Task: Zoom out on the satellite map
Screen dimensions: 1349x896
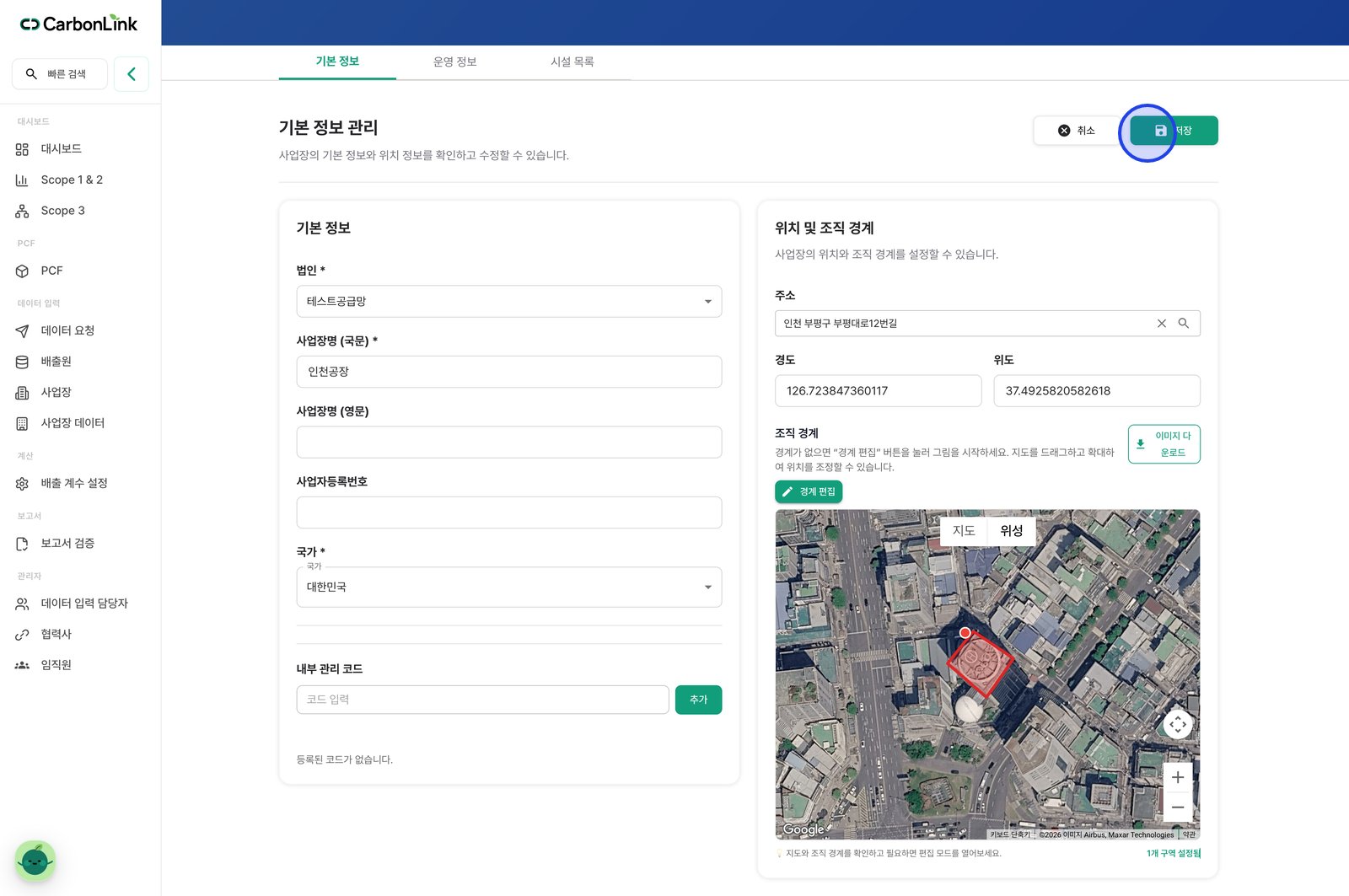Action: 1178,807
